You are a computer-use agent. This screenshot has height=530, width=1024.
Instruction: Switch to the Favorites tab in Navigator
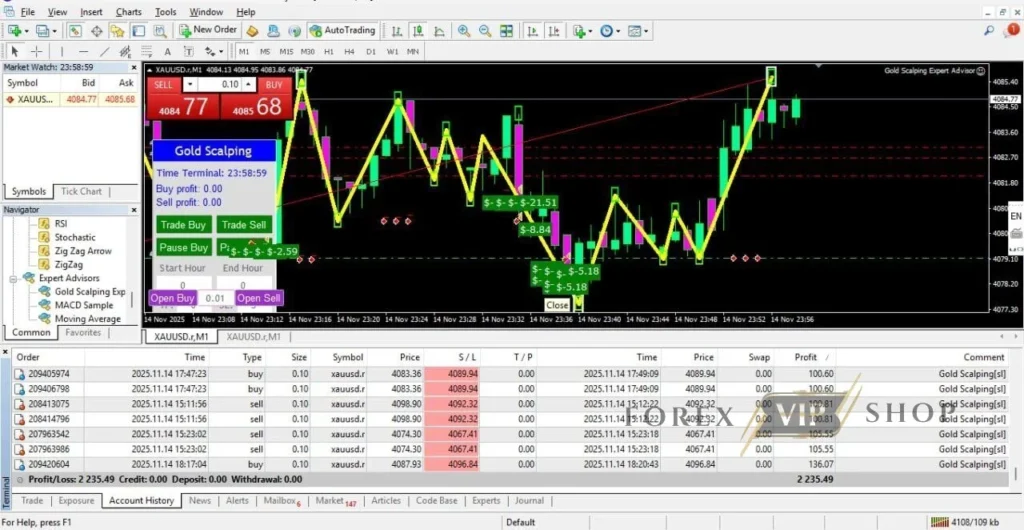coord(84,332)
